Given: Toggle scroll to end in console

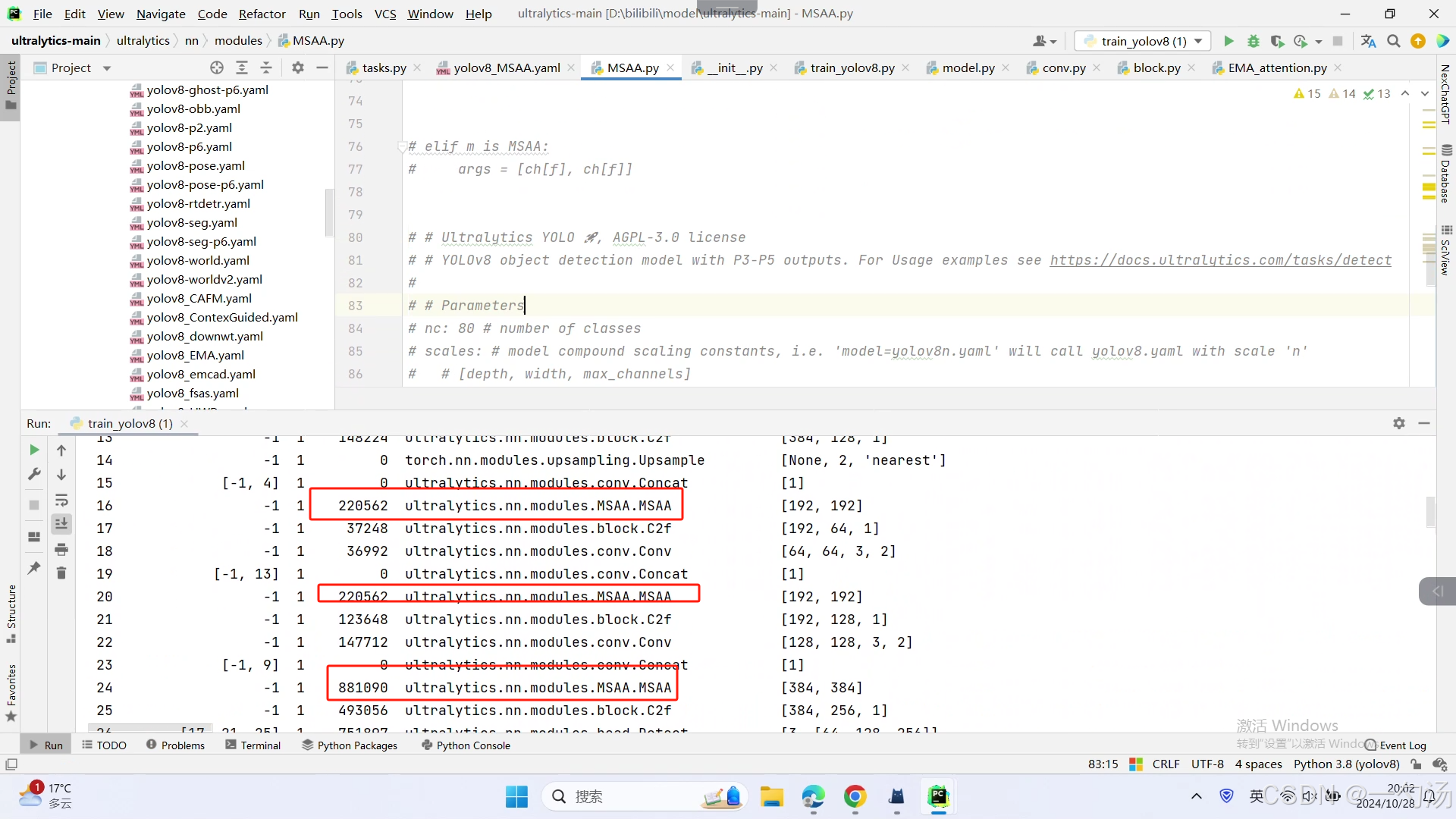Looking at the screenshot, I should [x=61, y=524].
